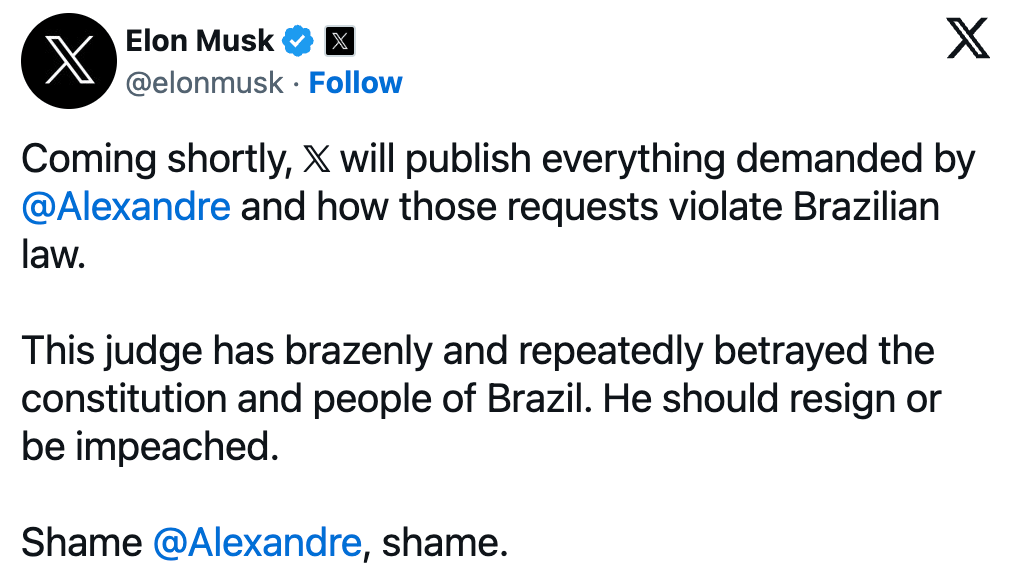Open the @Alexandre mention after 'Shame'
Image resolution: width=1016 pixels, height=584 pixels.
[x=257, y=543]
